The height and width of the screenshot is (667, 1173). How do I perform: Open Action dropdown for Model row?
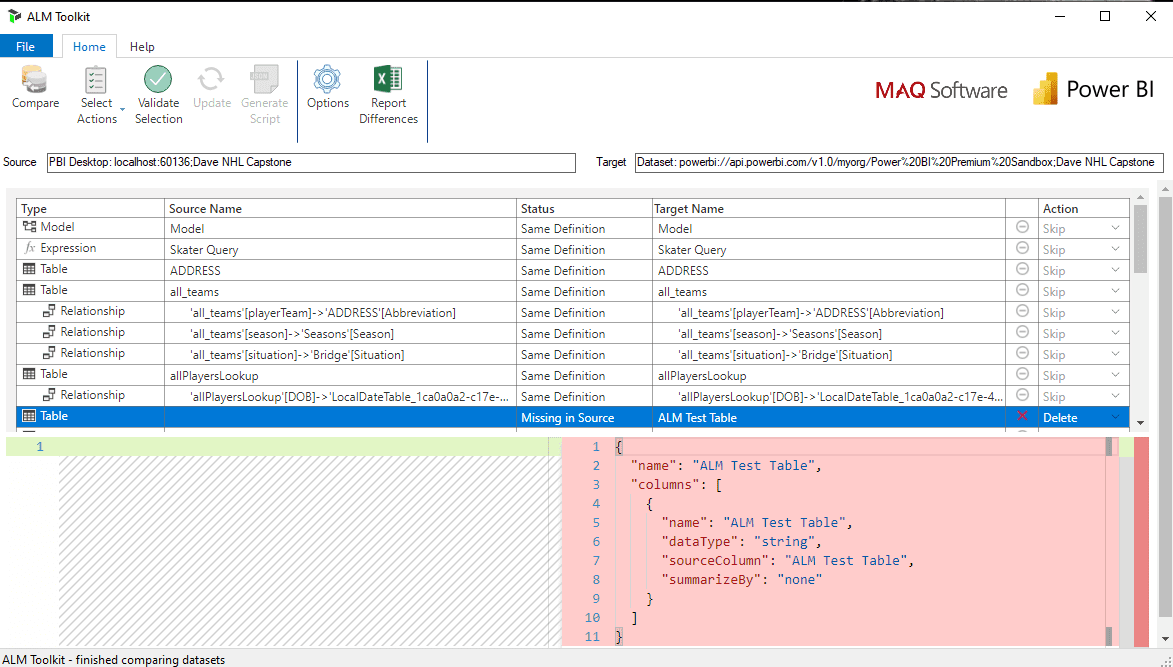coord(1115,228)
